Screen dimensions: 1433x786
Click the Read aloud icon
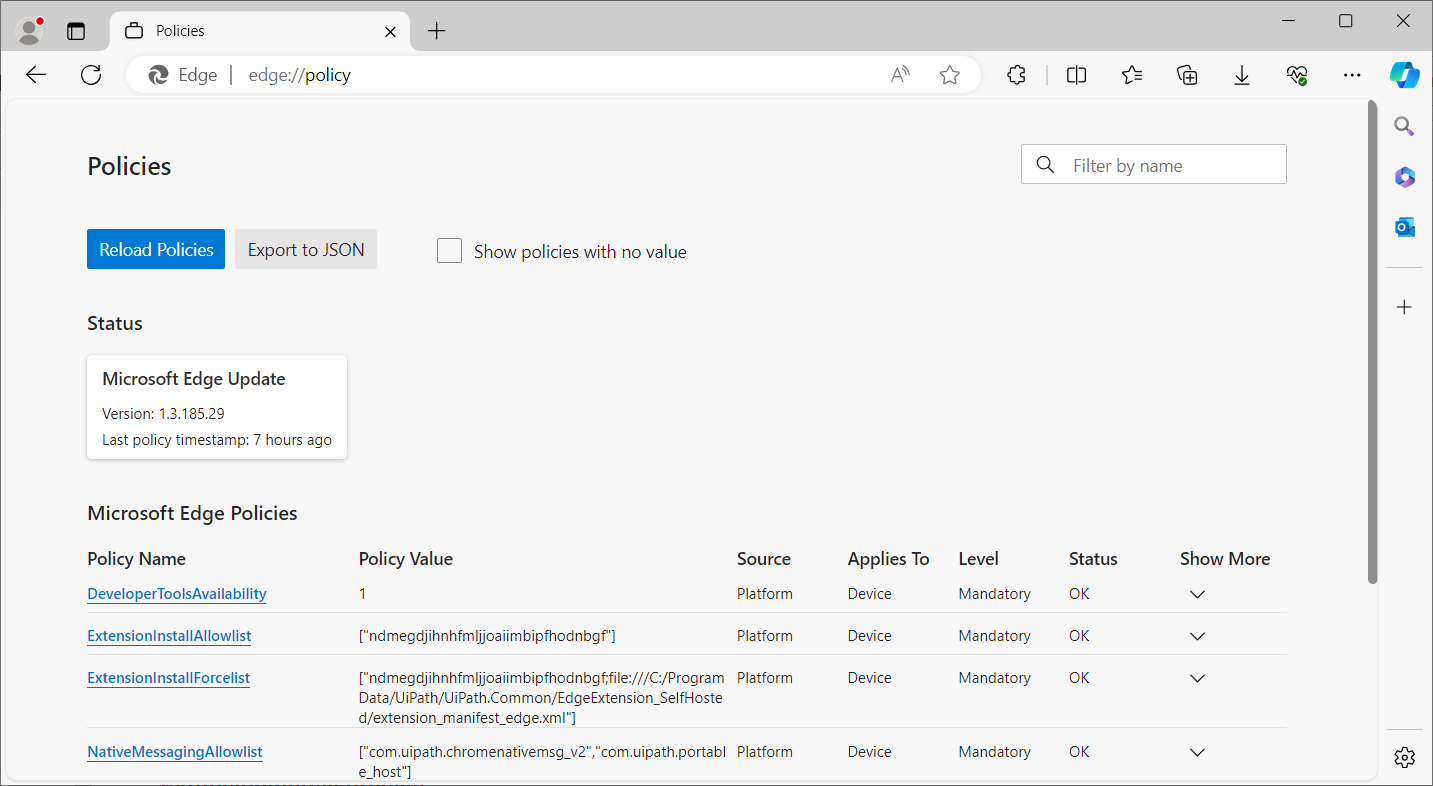pos(900,75)
